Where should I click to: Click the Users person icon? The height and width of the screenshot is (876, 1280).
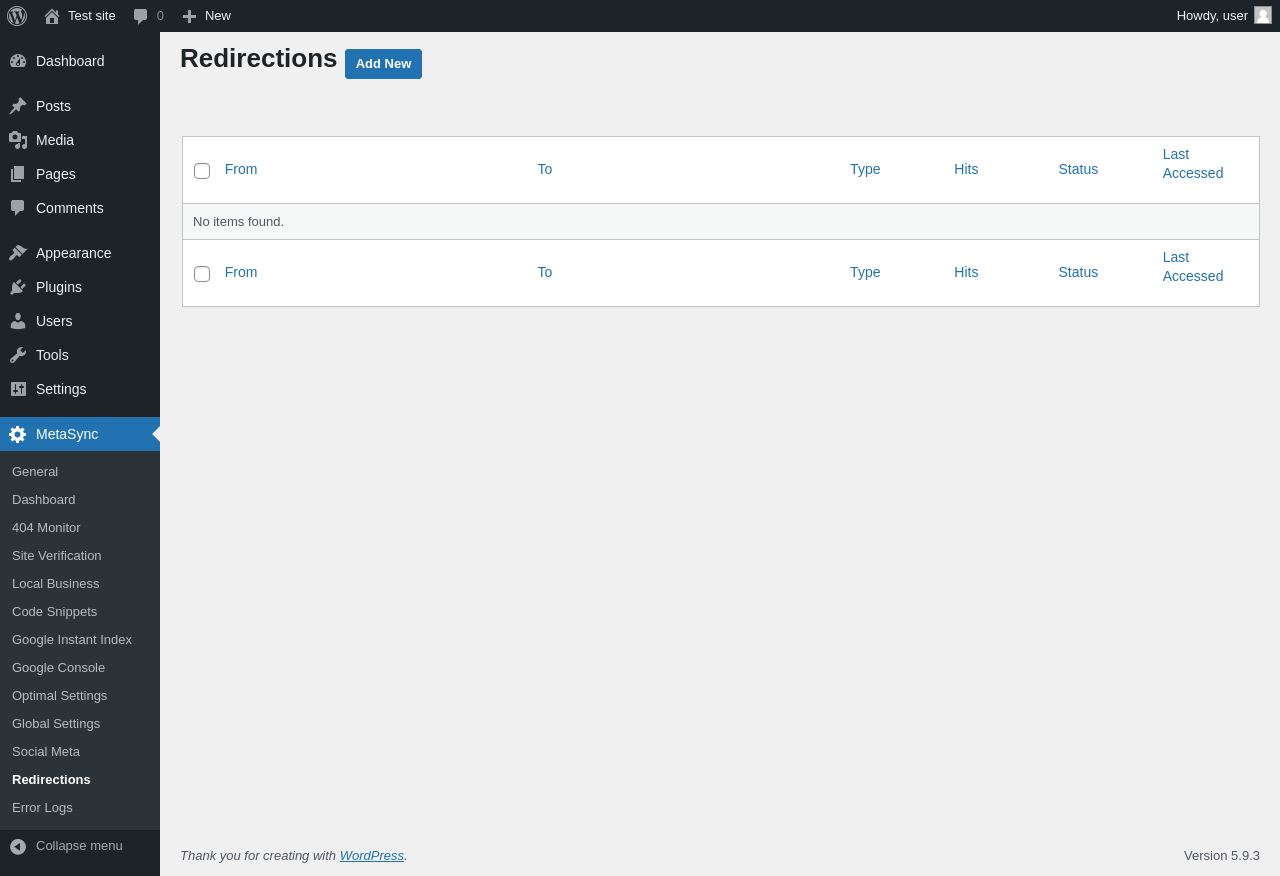coord(18,321)
